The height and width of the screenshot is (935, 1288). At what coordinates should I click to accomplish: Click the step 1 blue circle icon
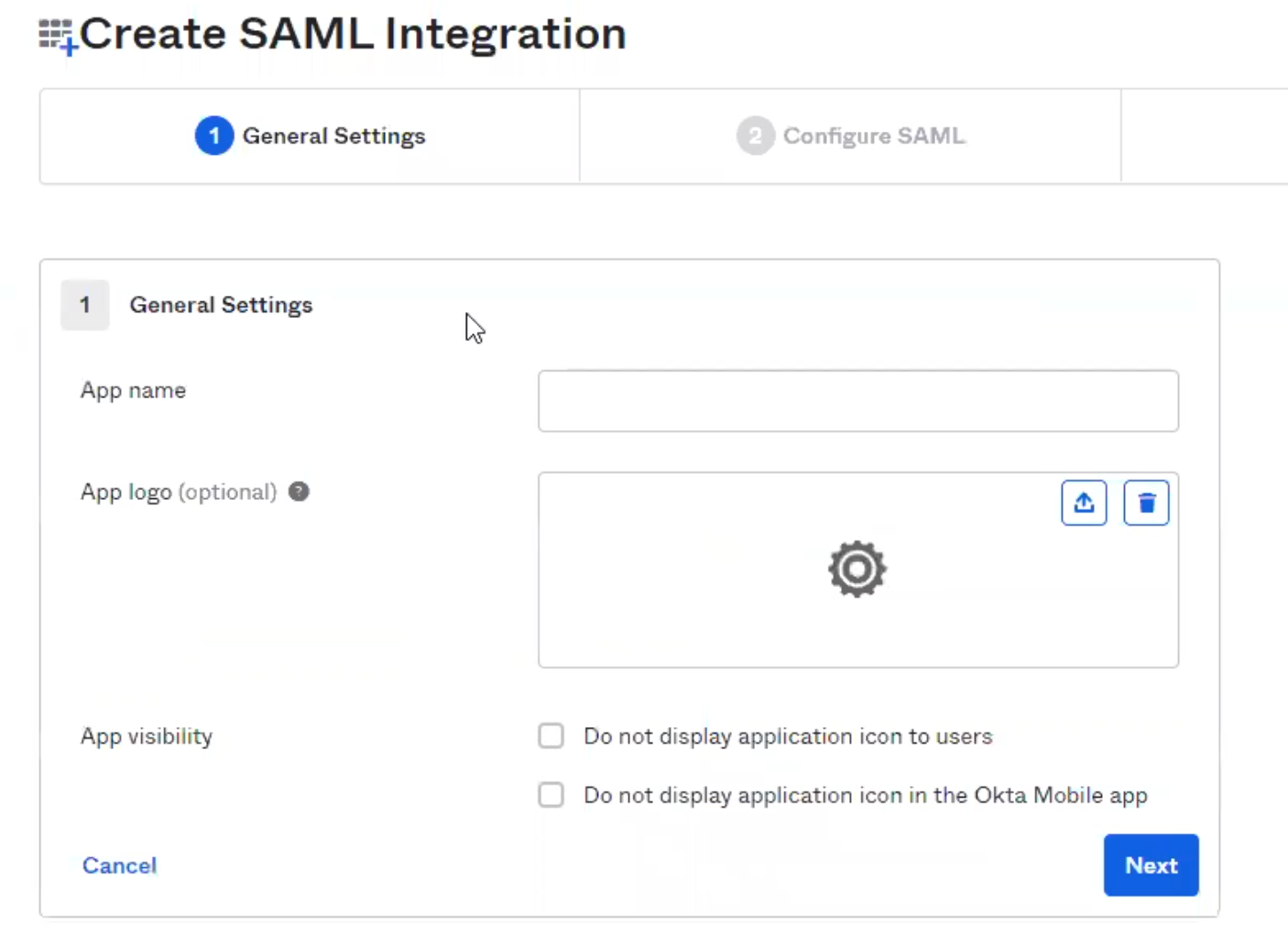tap(214, 136)
